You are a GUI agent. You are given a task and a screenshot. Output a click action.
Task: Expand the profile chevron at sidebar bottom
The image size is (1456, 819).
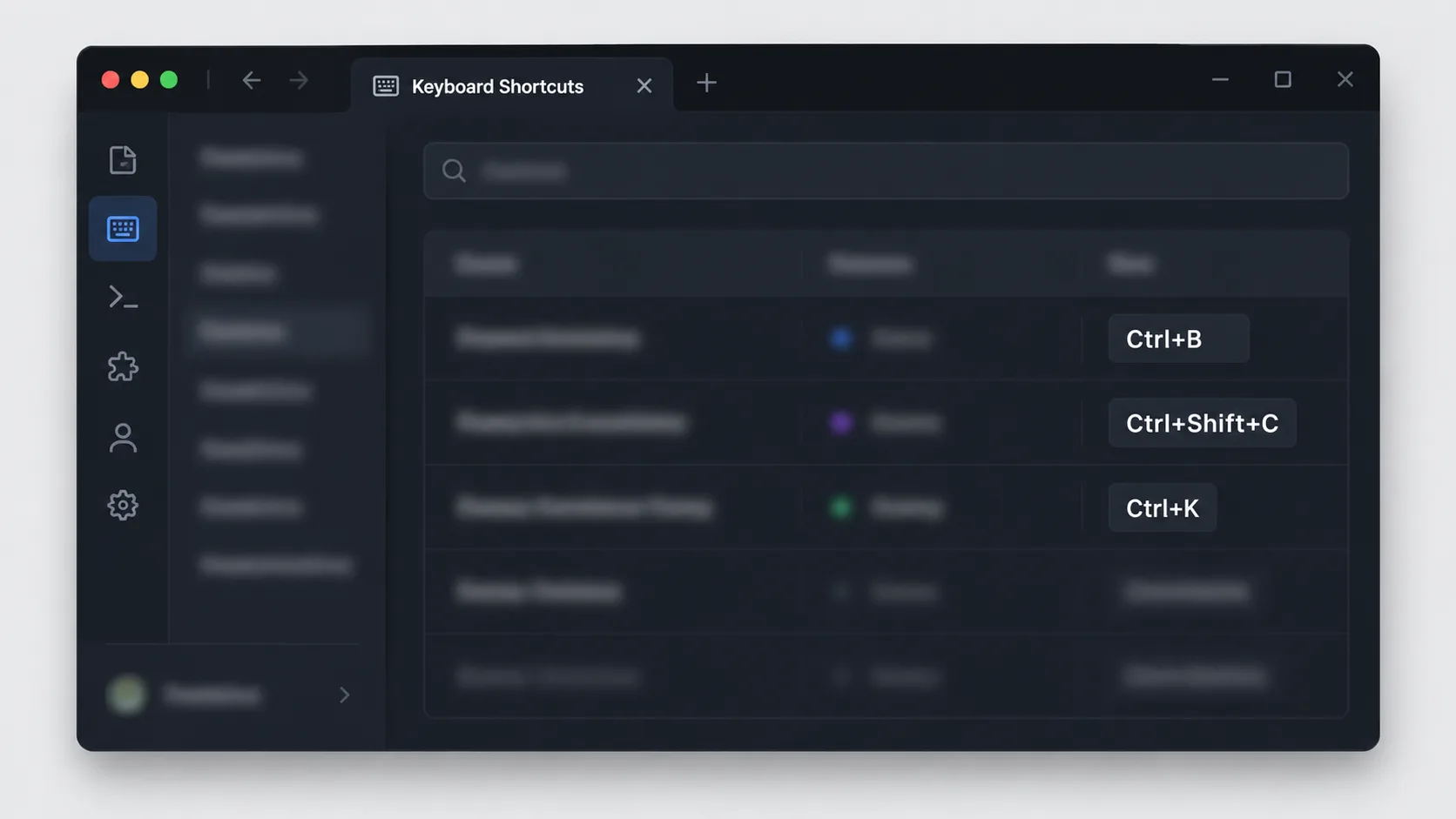pyautogui.click(x=344, y=695)
